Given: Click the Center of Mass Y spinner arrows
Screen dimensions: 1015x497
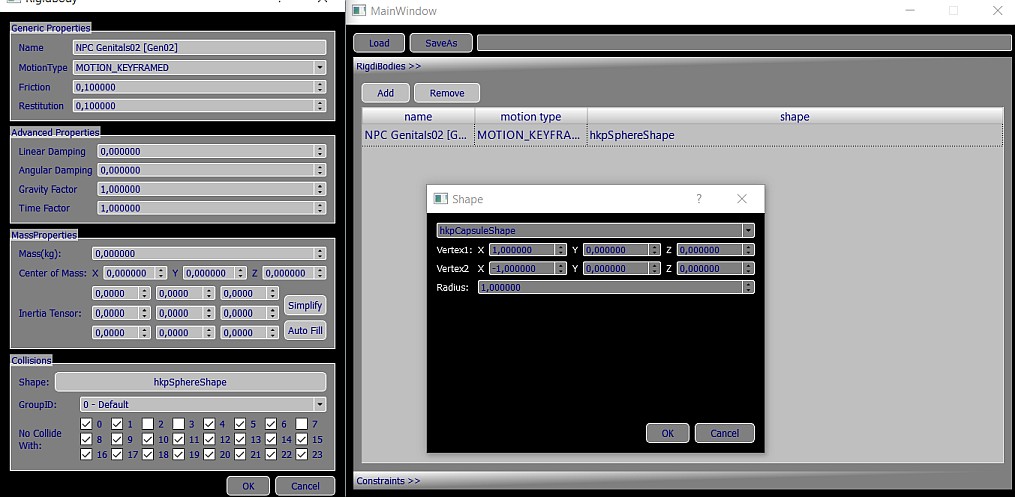Looking at the screenshot, I should click(240, 273).
